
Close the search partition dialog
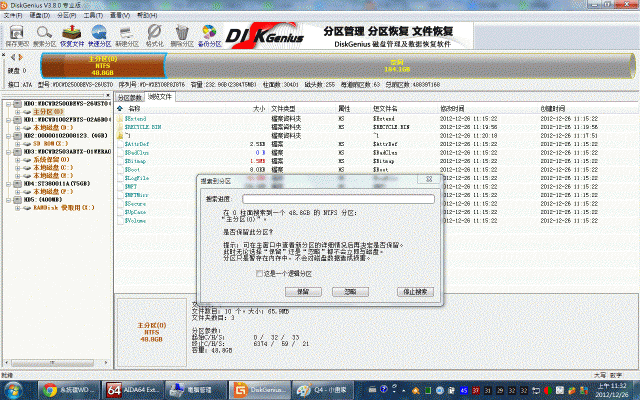coord(429,180)
